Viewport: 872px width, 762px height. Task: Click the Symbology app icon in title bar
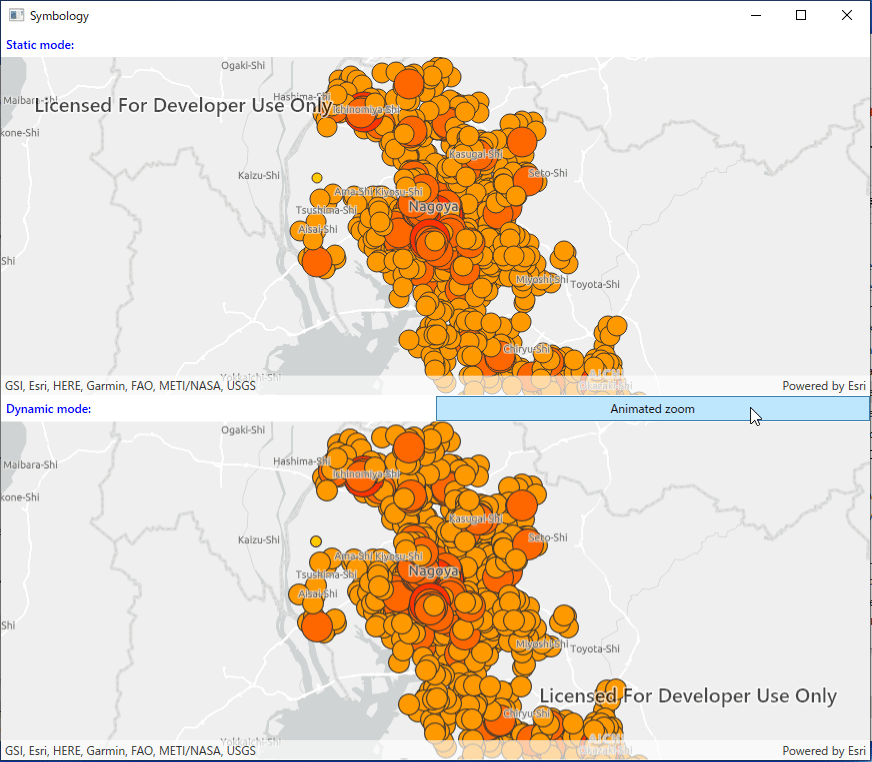16,15
